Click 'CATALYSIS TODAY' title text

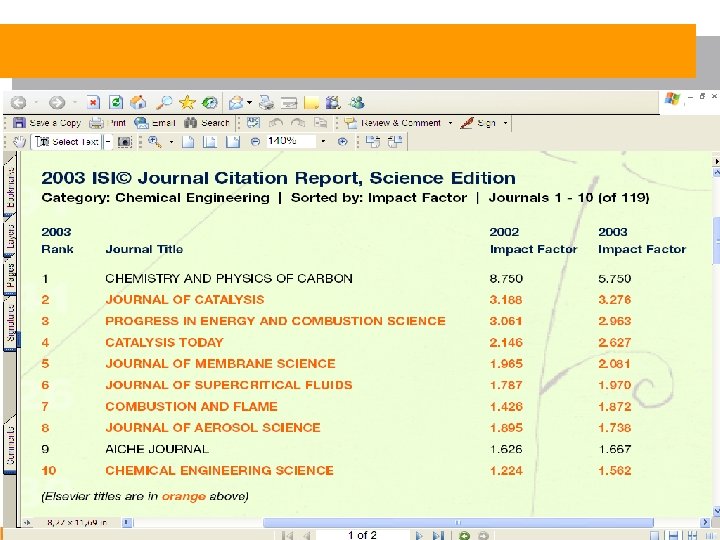coord(164,343)
